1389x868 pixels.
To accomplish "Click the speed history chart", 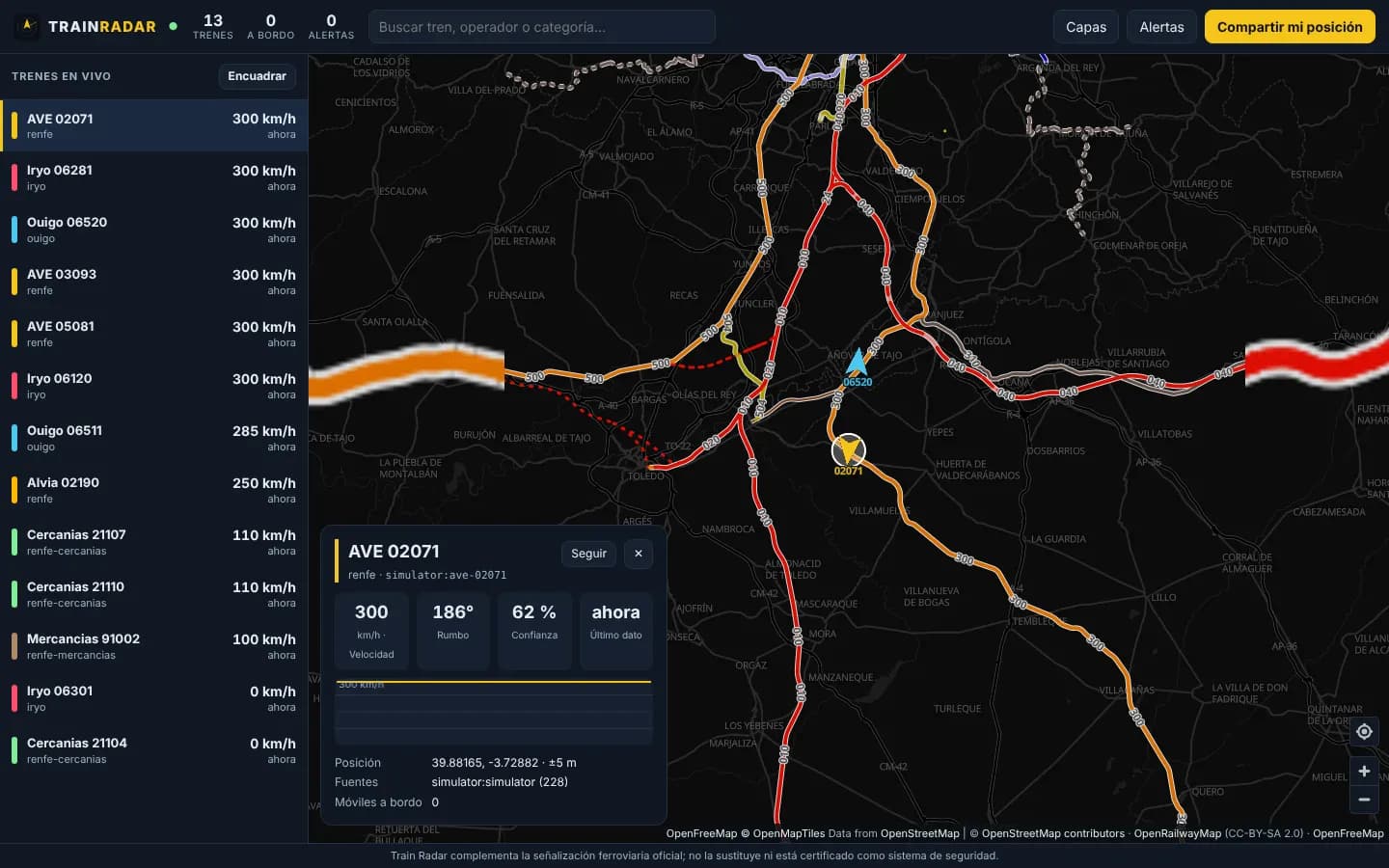I will point(494,712).
